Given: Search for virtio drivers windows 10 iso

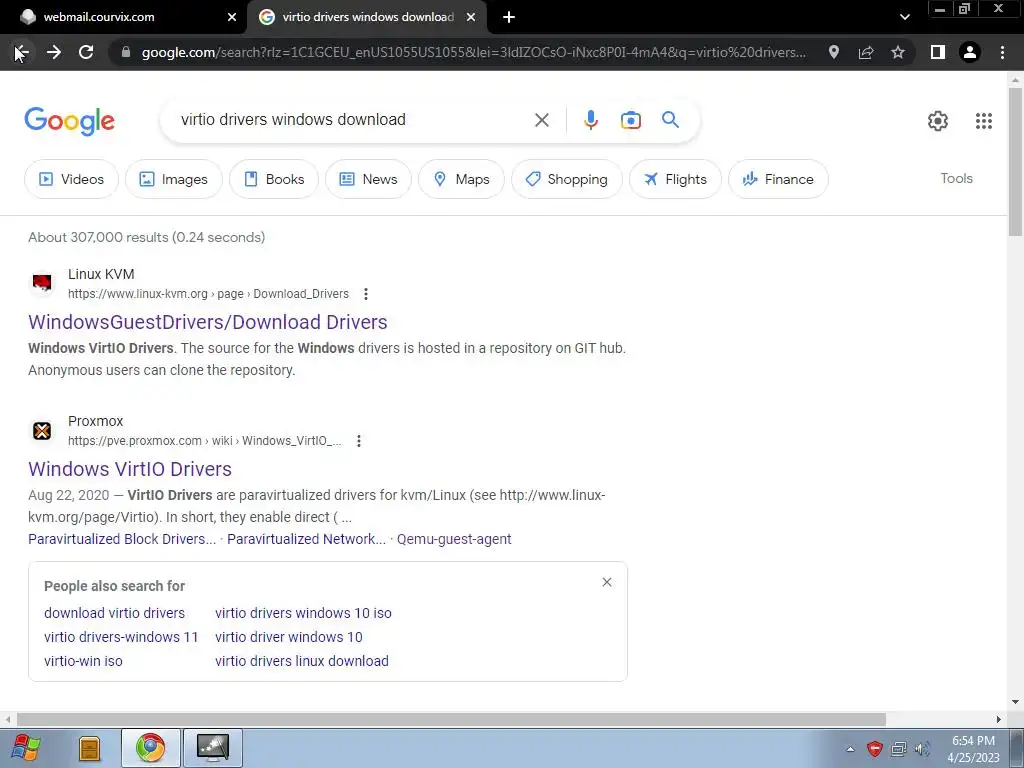Looking at the screenshot, I should (x=303, y=613).
